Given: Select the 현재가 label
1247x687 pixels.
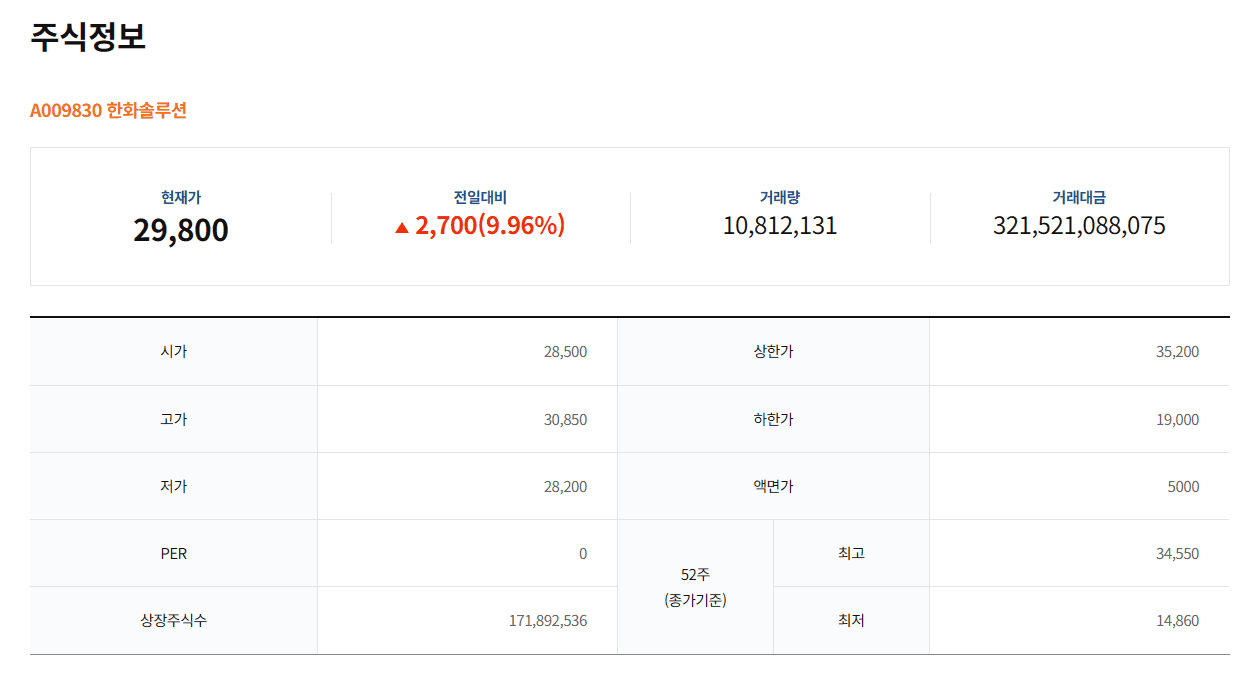Looking at the screenshot, I should 181,198.
